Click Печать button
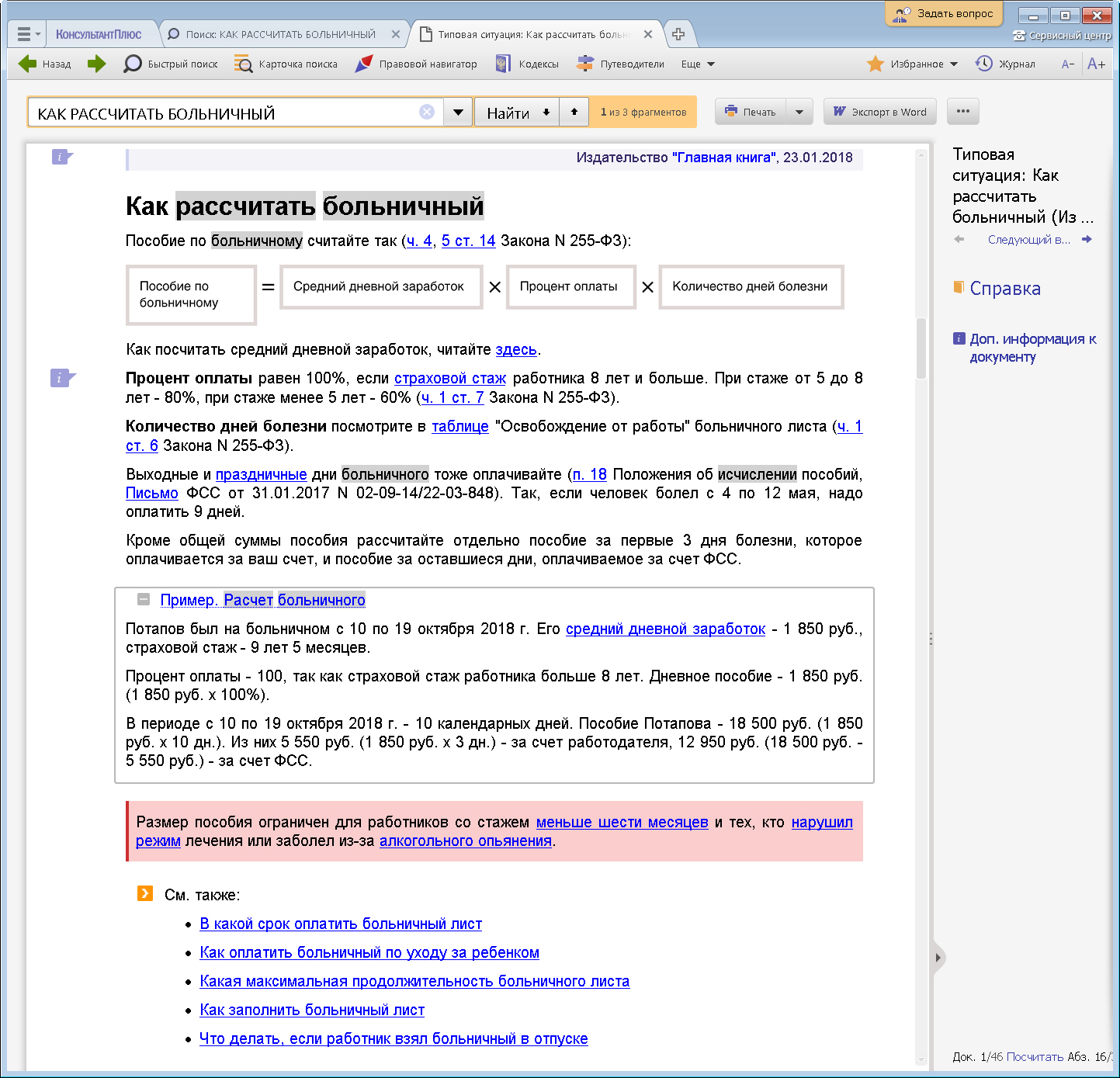Screen dimensions: 1120x1078 coord(751,112)
